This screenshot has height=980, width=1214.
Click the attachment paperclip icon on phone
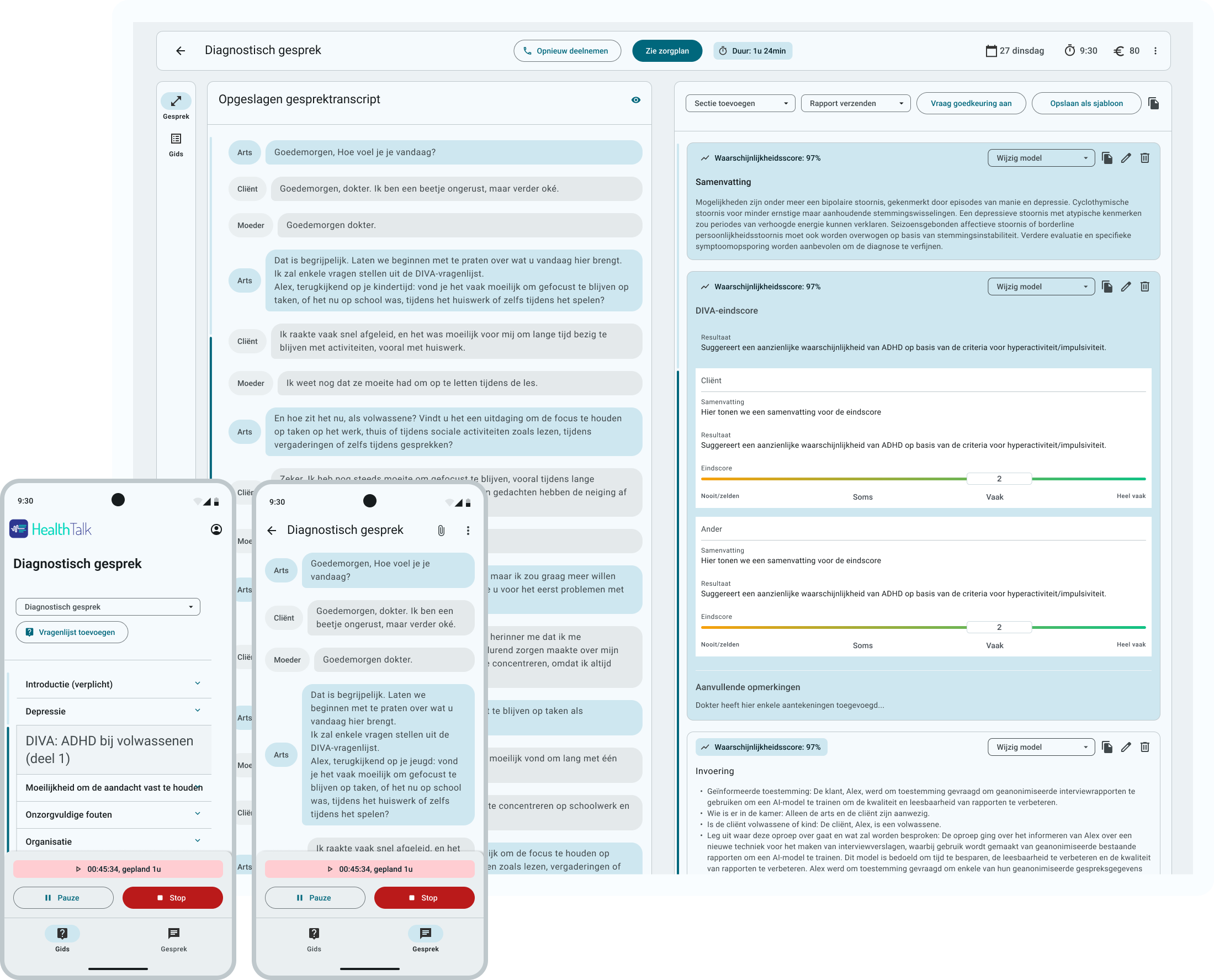441,530
